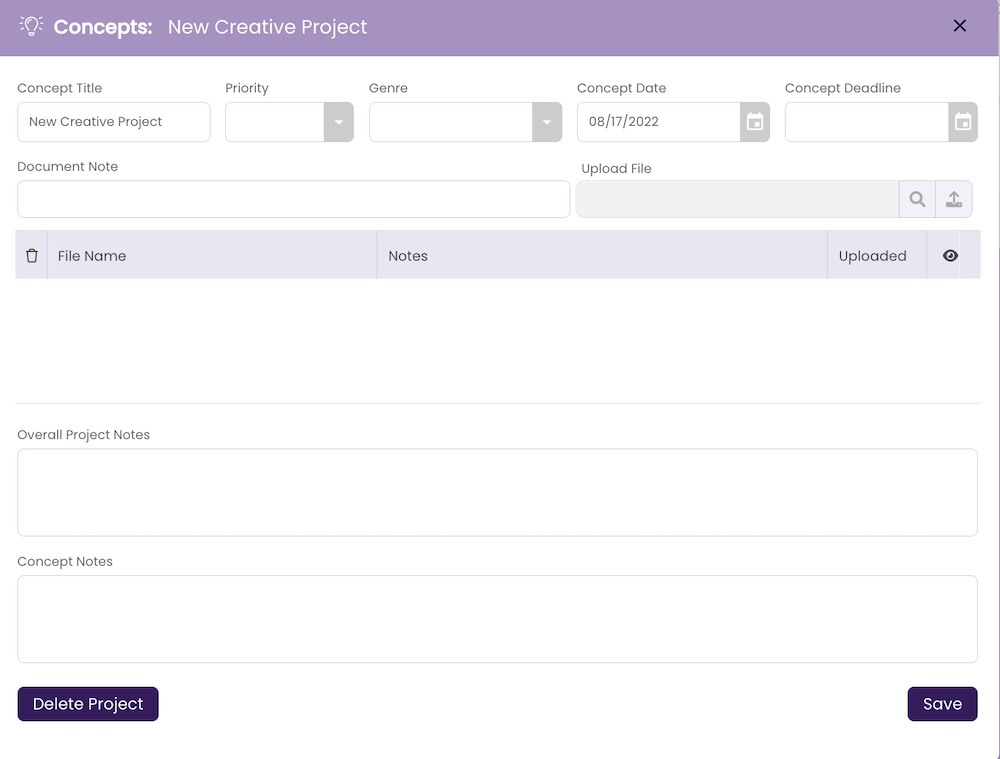Toggle the eye visibility icon in table header
Screen dimensions: 1000x759
click(x=950, y=256)
